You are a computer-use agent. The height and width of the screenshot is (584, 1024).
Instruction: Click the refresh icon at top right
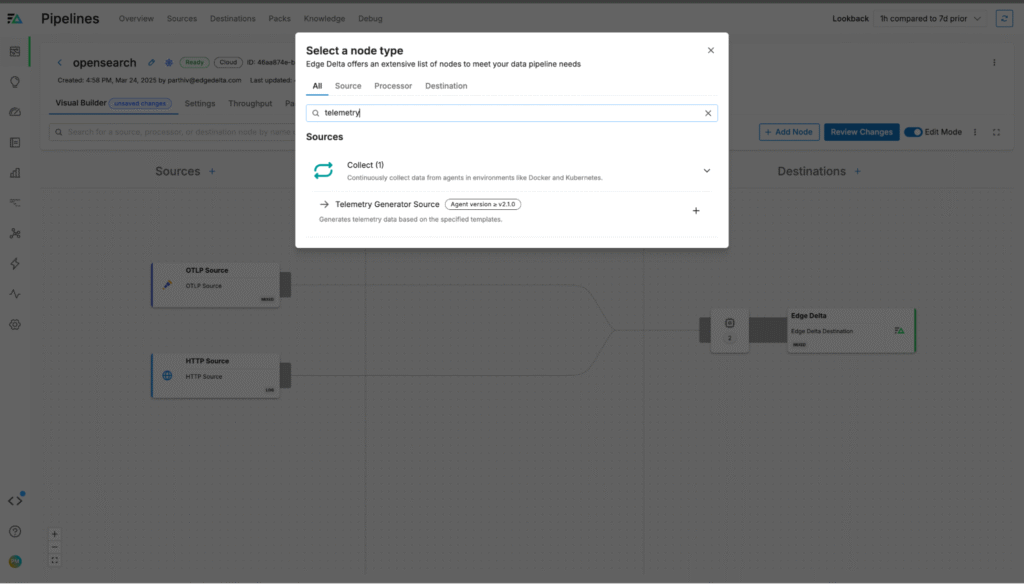click(x=1004, y=18)
